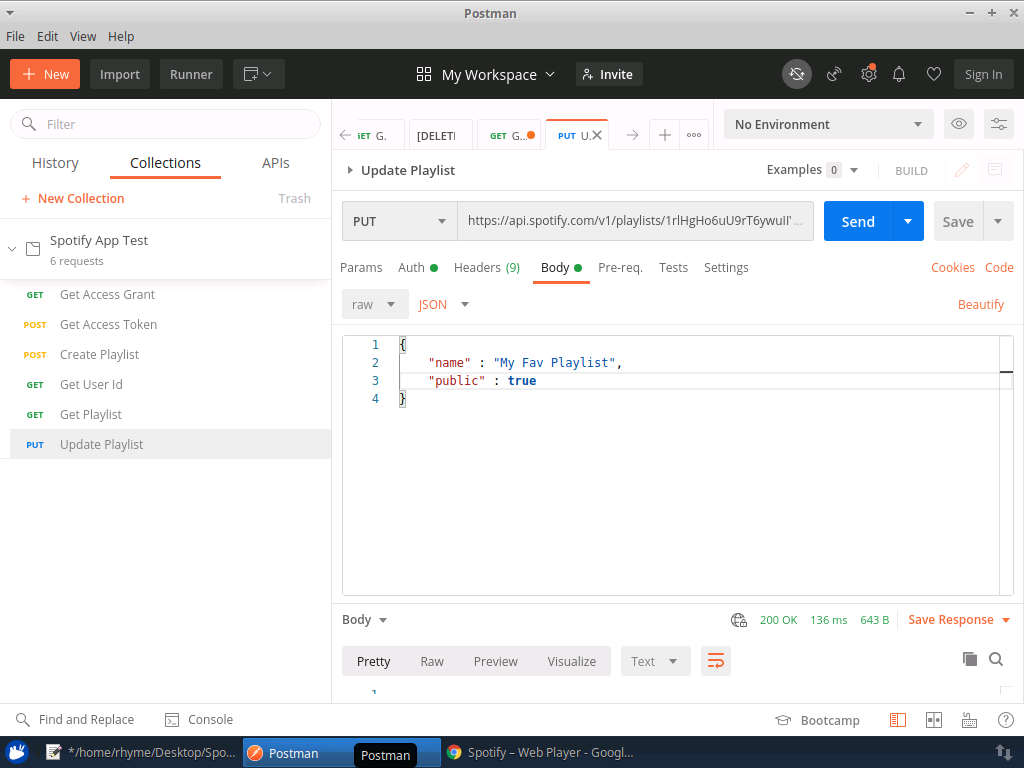The width and height of the screenshot is (1024, 768).
Task: Click the request URL field
Action: point(635,221)
